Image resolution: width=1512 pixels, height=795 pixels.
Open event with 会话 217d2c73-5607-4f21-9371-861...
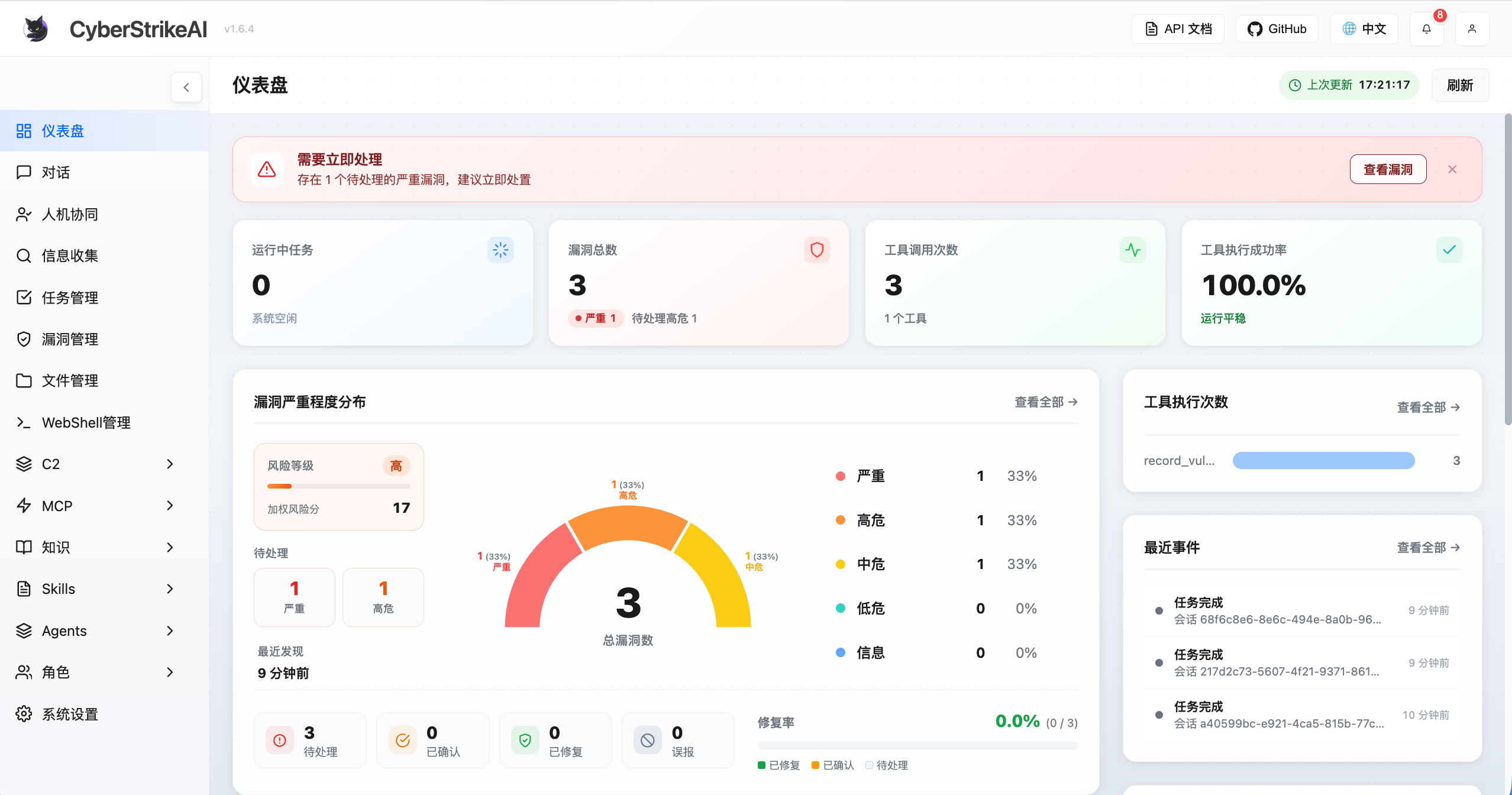1302,662
